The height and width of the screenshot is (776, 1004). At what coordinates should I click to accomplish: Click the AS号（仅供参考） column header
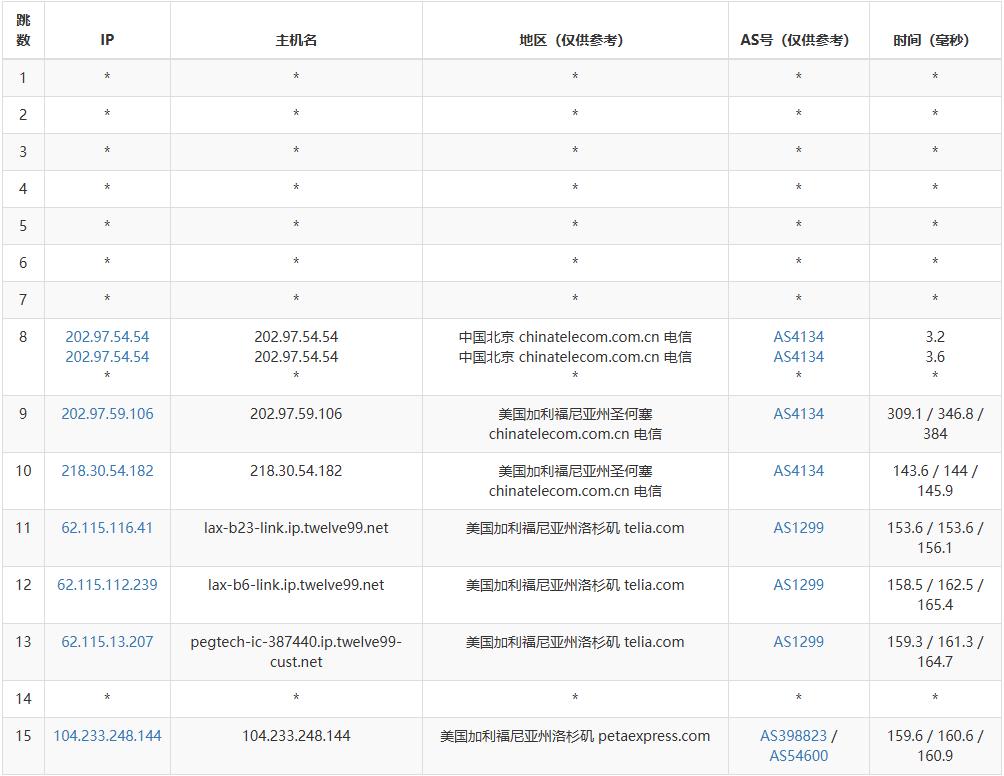tap(798, 40)
